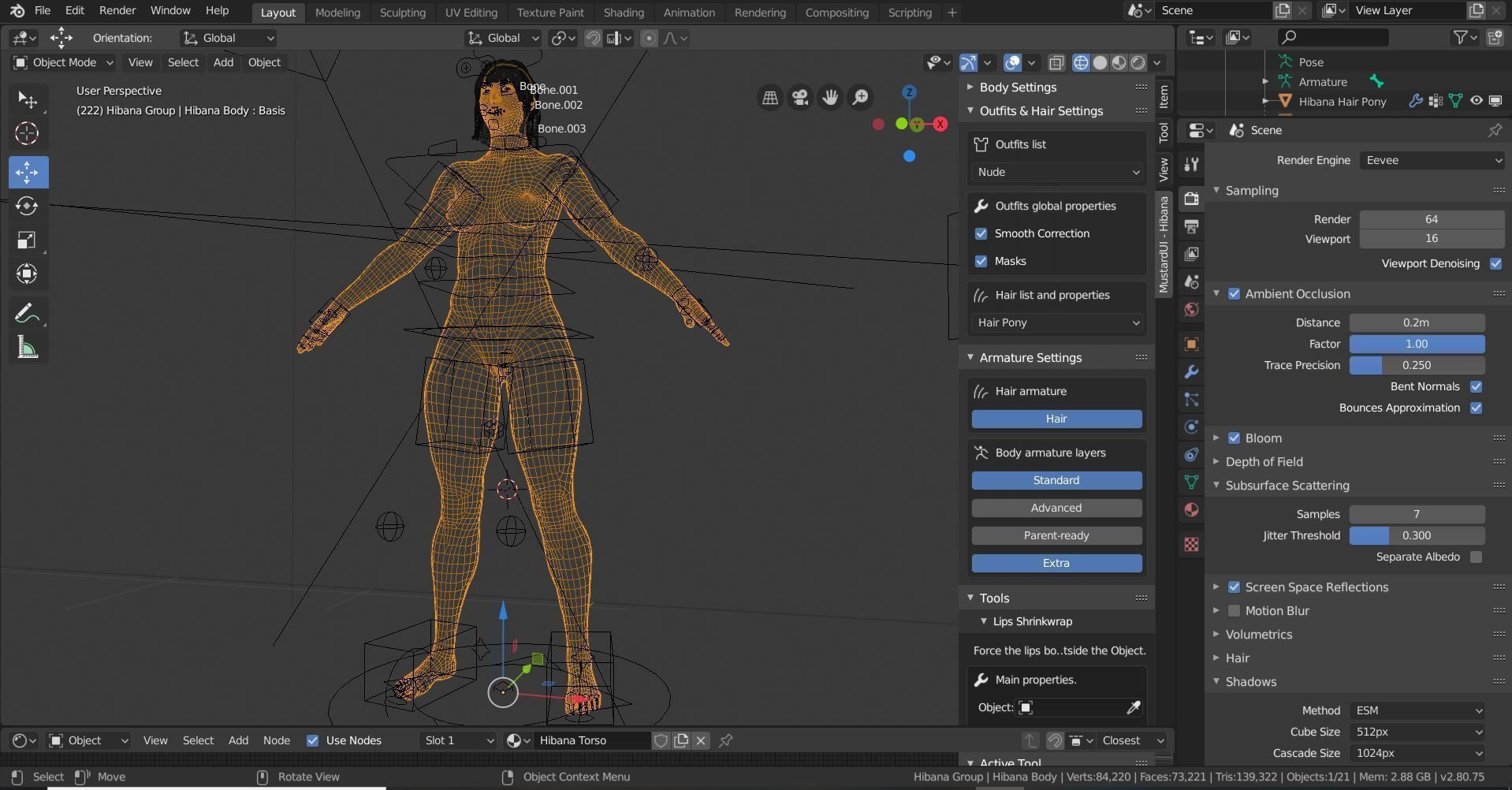Screen dimensions: 1512x790
Task: Expand the Depth of Field panel
Action: coord(1216,461)
